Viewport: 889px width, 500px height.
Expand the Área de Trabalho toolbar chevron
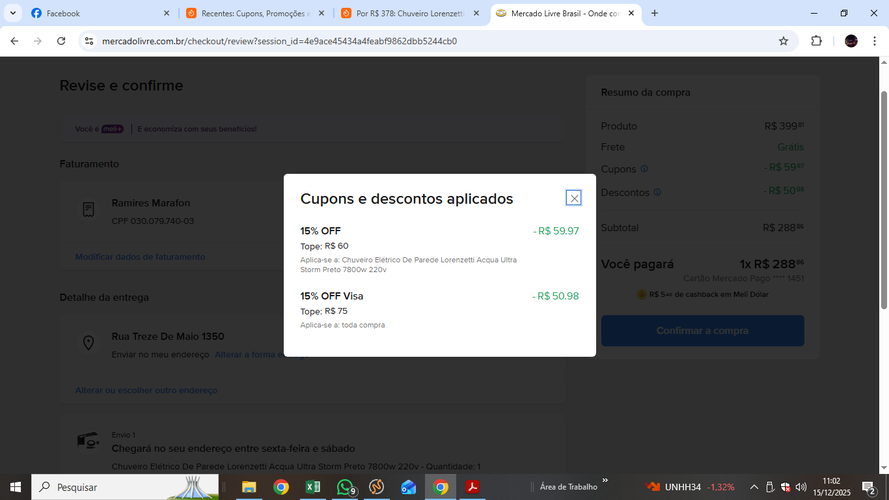pos(605,481)
